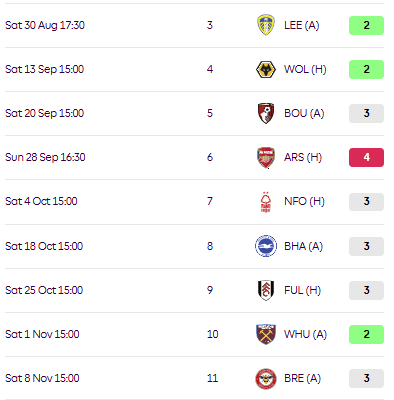Click the Brighton club crest

(266, 246)
